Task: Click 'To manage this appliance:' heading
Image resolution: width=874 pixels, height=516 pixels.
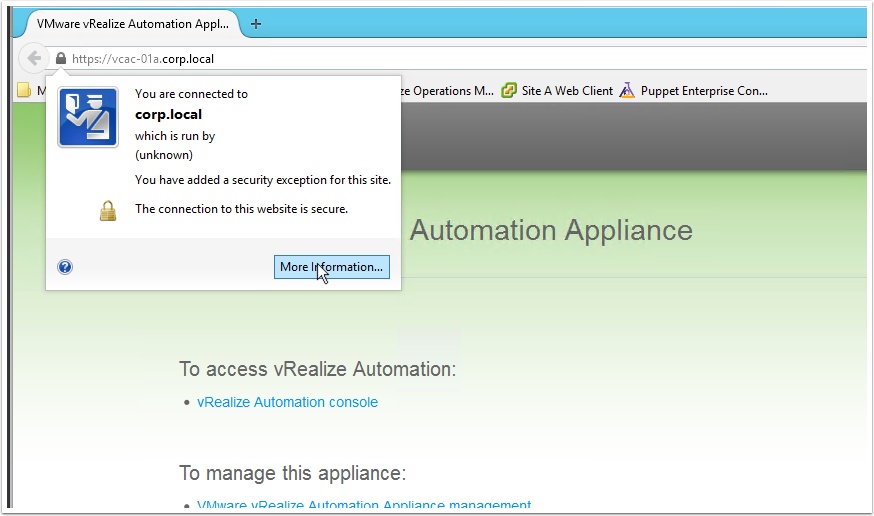Action: (x=293, y=473)
